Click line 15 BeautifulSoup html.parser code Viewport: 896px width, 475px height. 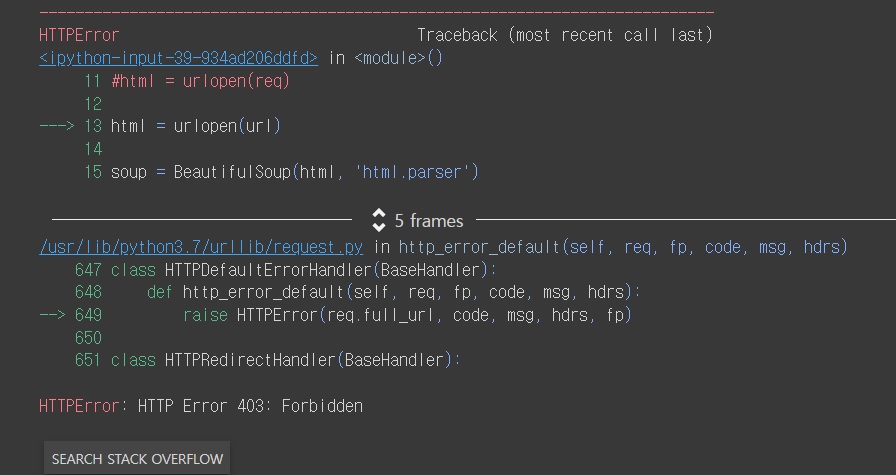pos(295,172)
